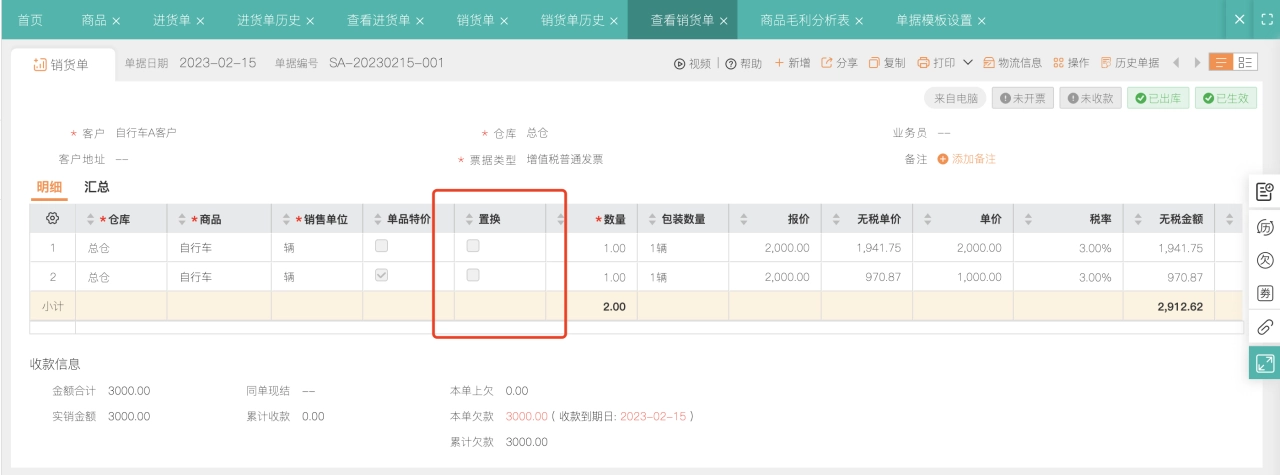Image resolution: width=1280 pixels, height=475 pixels.
Task: Open the 历史单据 history documents
Action: tap(1130, 63)
